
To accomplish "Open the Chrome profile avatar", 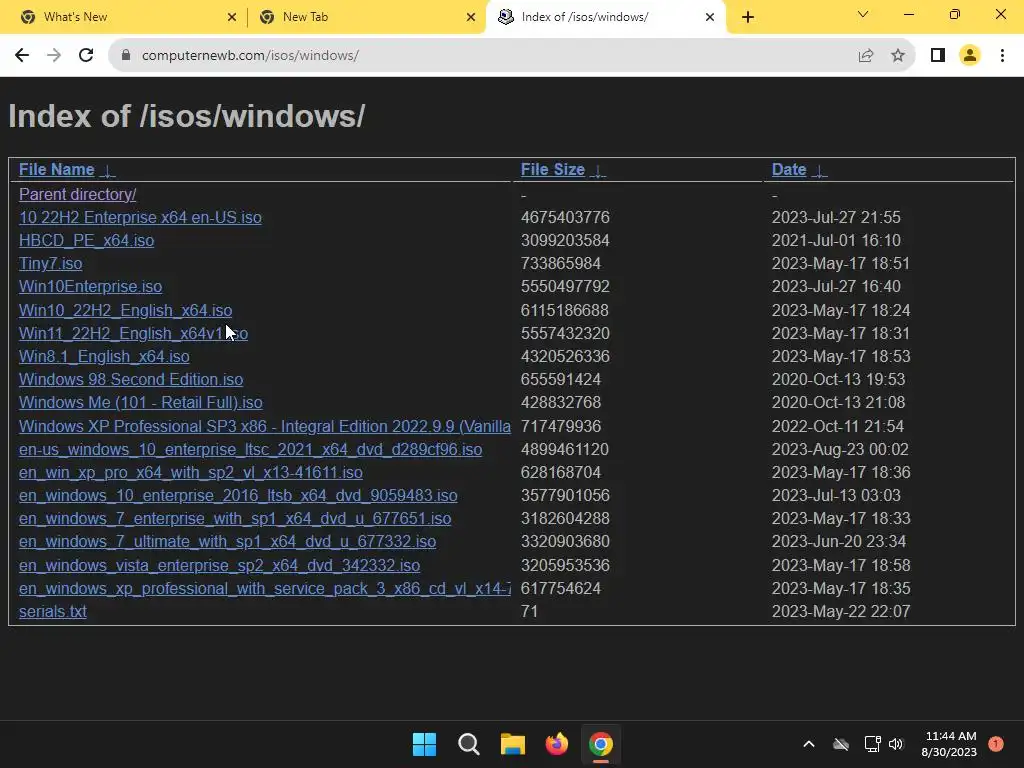I will [970, 56].
